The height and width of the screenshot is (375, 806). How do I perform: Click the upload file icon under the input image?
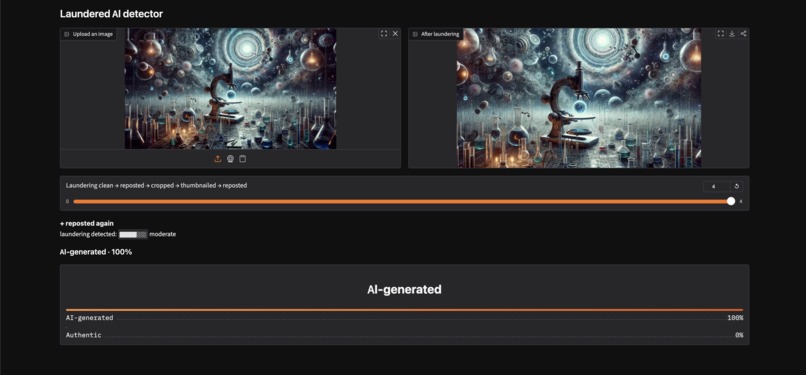217,159
